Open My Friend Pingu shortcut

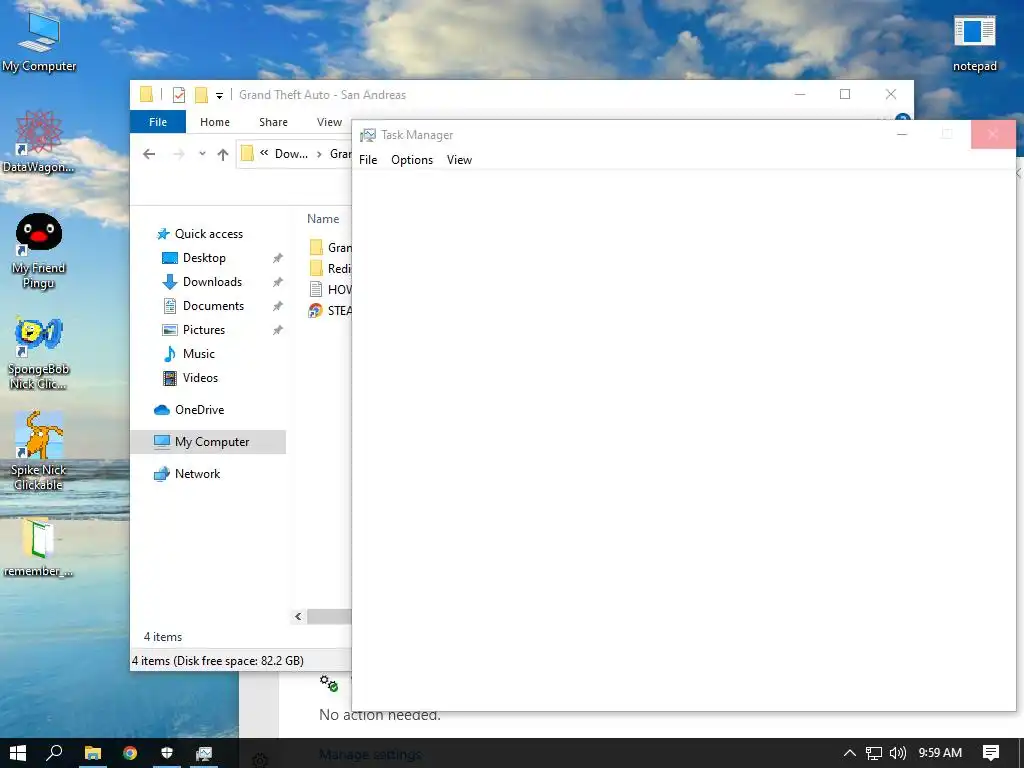click(39, 251)
